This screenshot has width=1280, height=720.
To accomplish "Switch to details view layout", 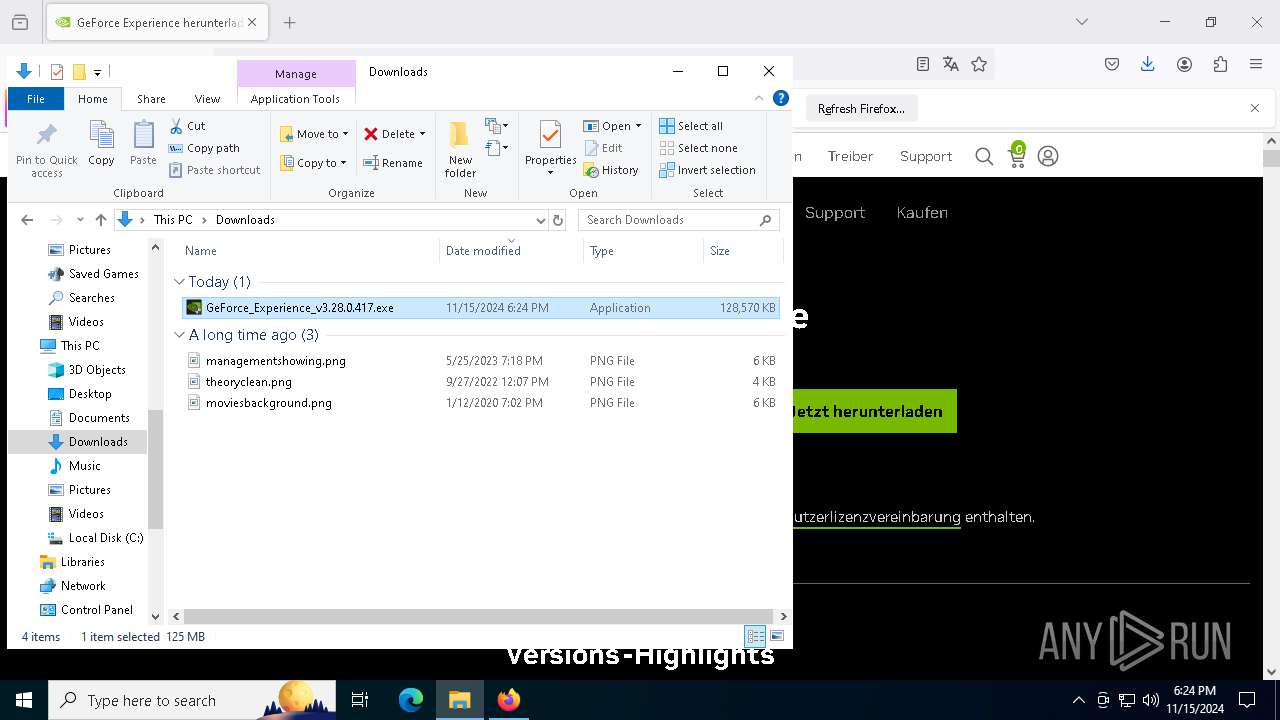I will point(755,636).
